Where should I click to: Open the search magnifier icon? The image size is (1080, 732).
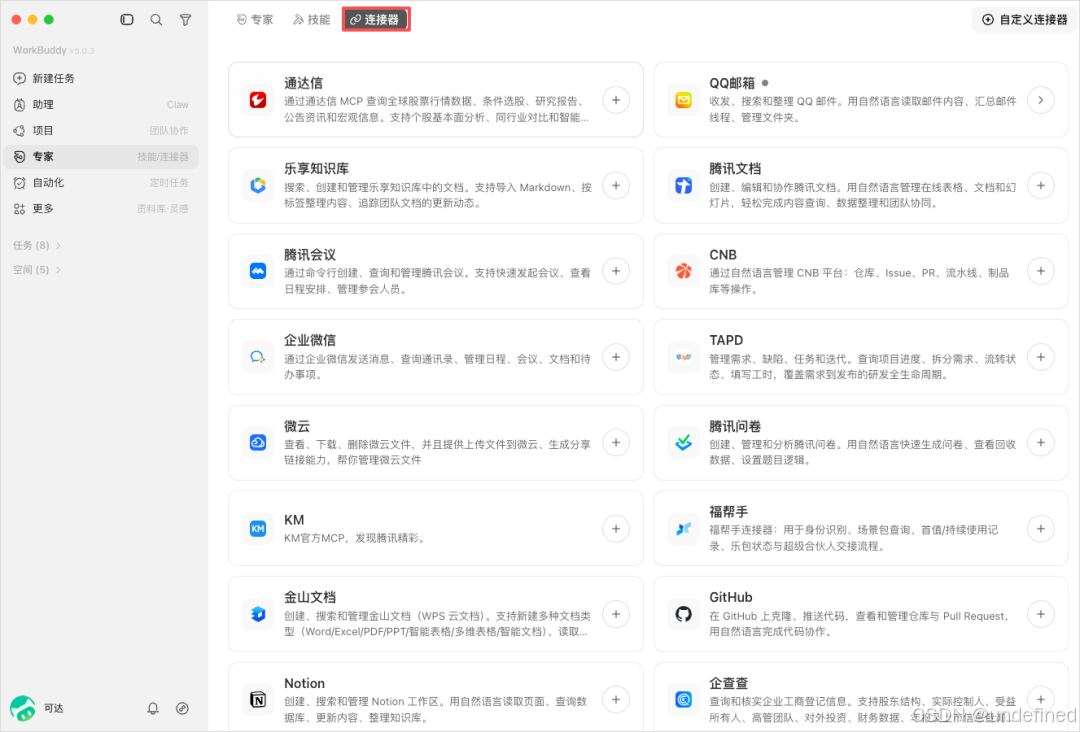156,19
